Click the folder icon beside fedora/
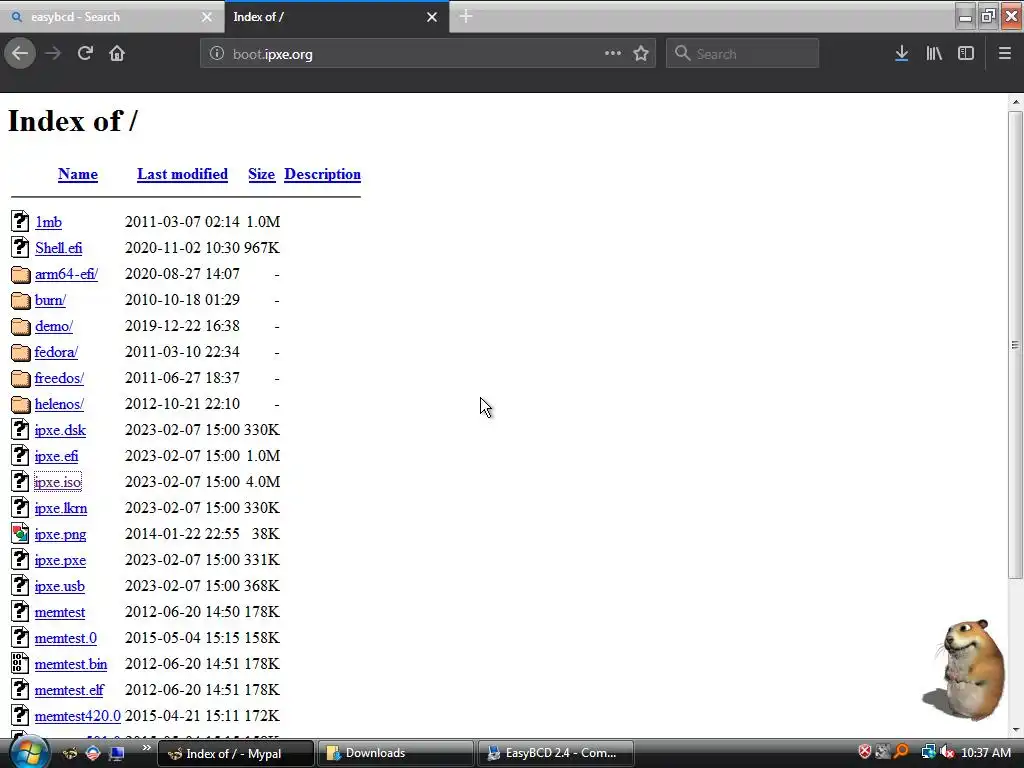1024x768 pixels. click(20, 352)
